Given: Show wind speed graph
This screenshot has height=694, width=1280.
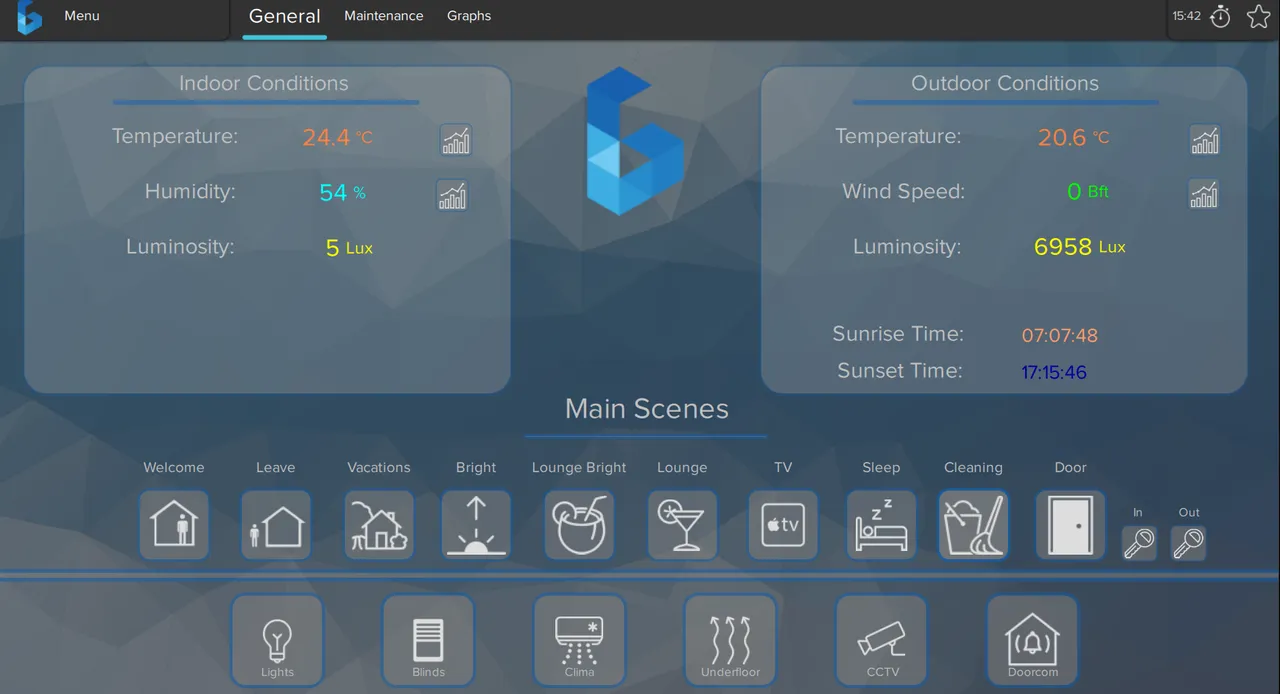Looking at the screenshot, I should click(x=1204, y=194).
